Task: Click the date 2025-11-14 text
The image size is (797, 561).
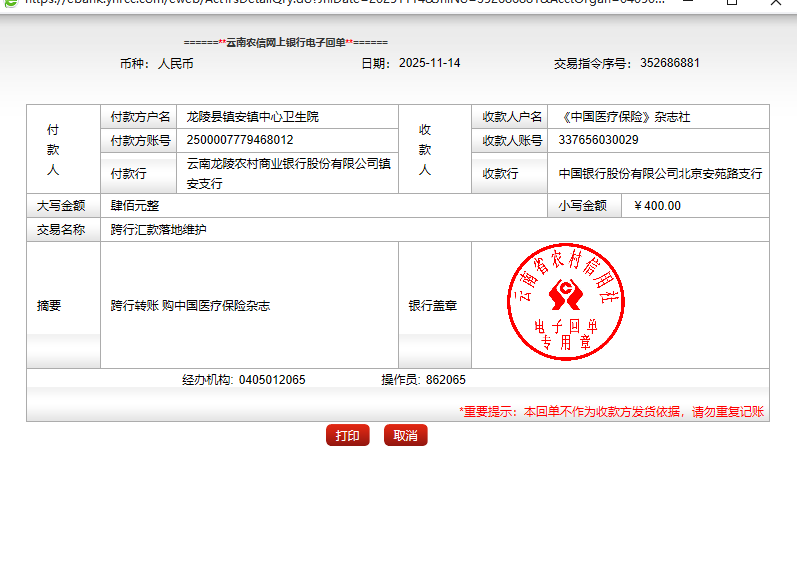Action: tap(429, 63)
